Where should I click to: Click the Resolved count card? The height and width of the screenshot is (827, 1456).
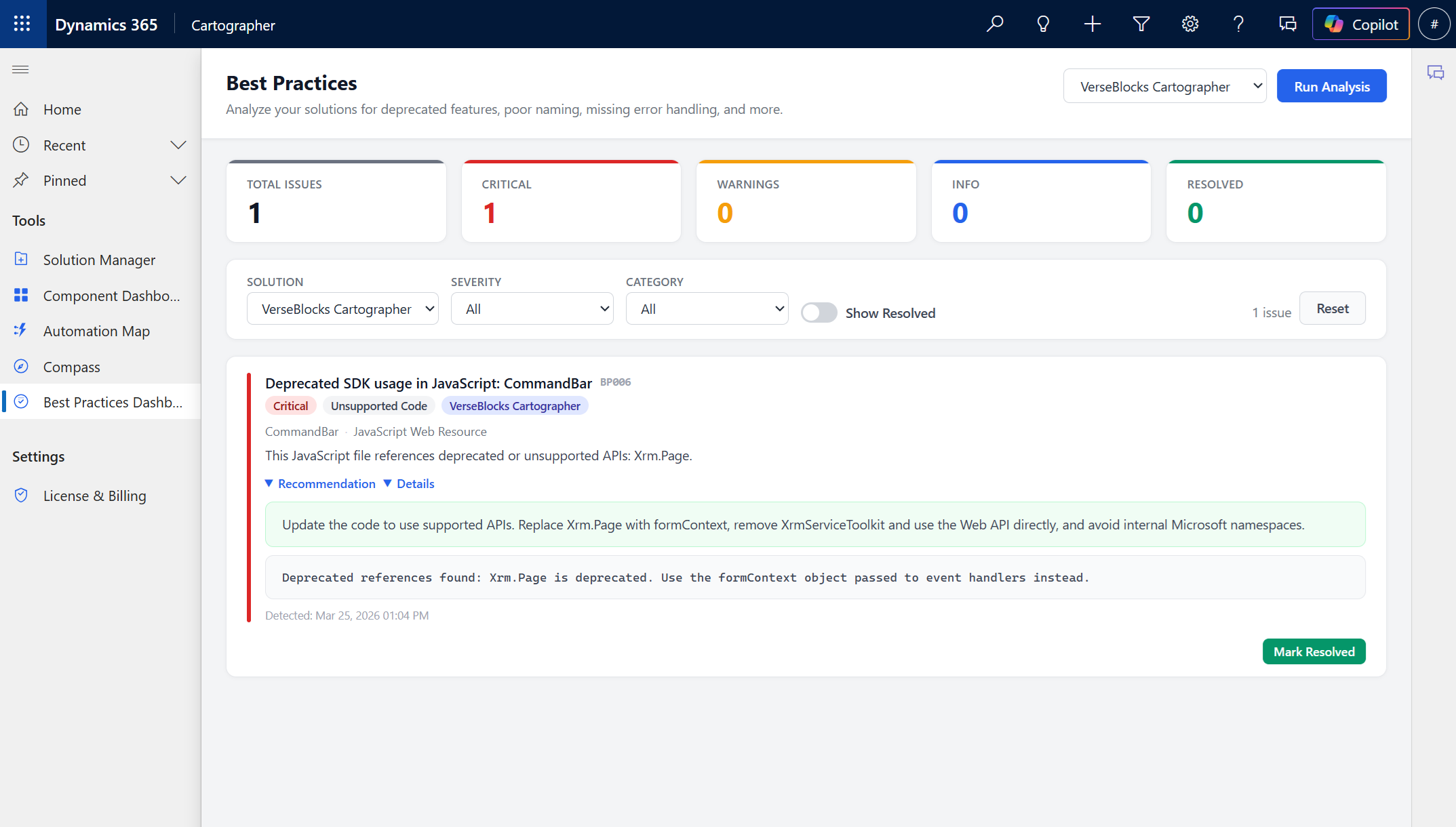[x=1276, y=201]
